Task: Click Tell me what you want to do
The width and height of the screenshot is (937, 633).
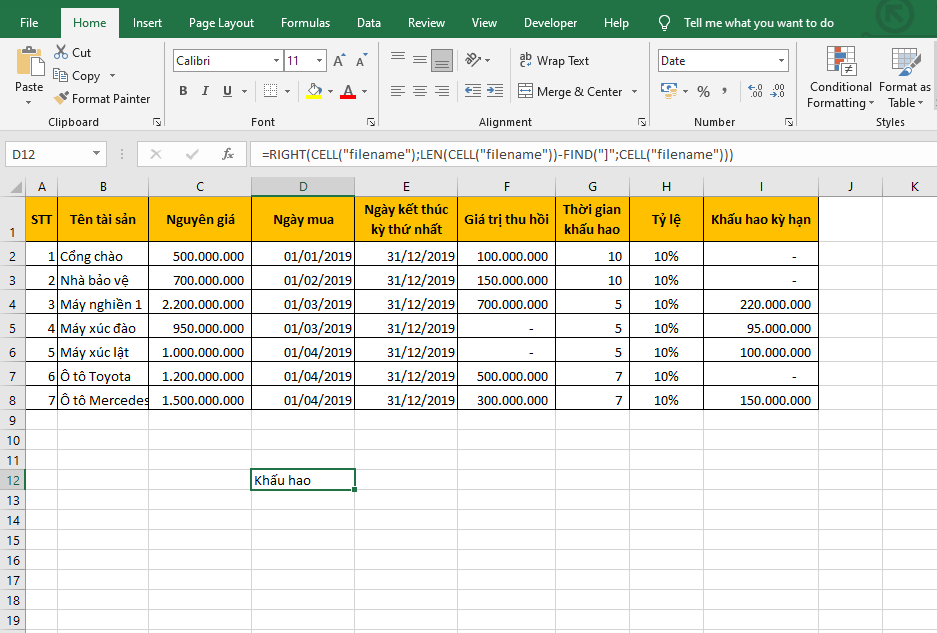Action: coord(758,23)
